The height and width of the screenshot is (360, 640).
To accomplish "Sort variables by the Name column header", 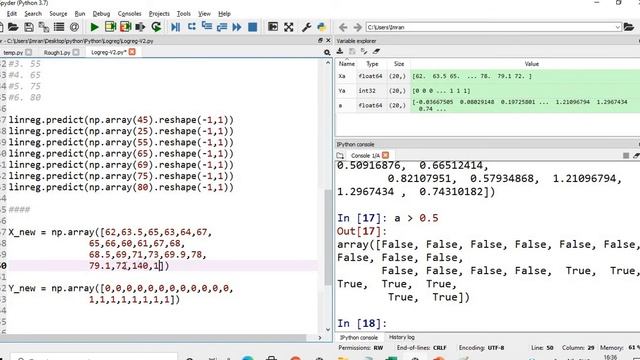I will 347,64.
